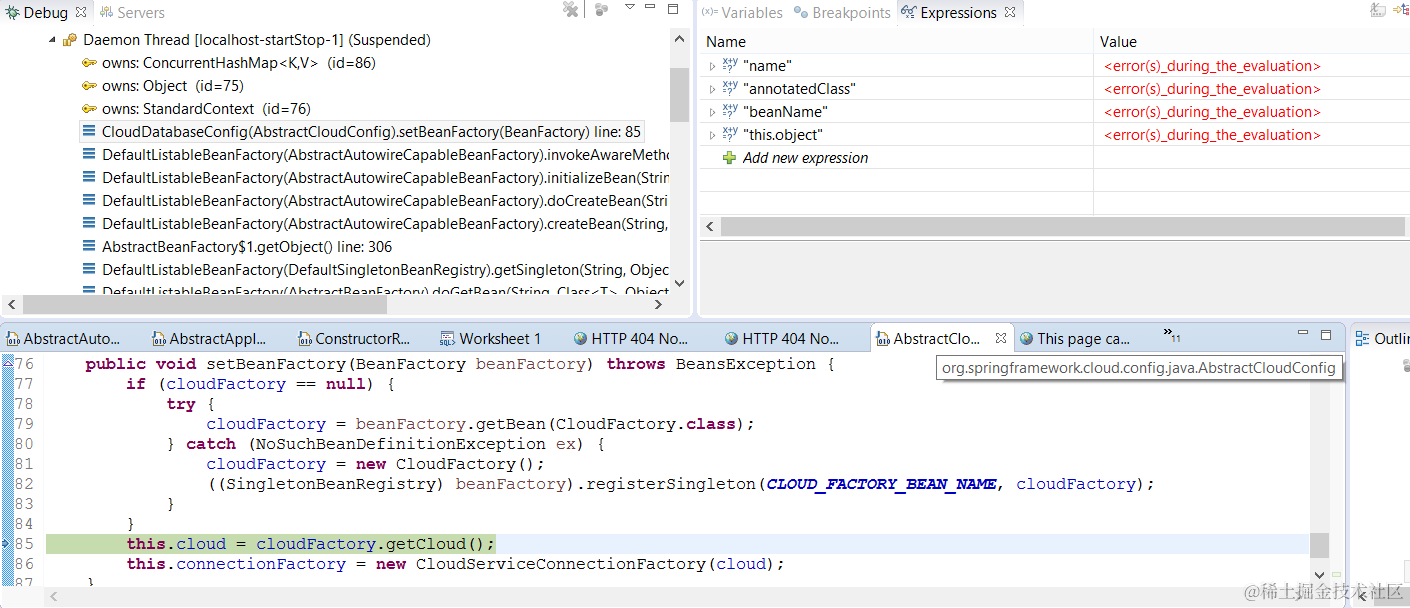Close the Debug view tab
Screen dimensions: 1410x608
pyautogui.click(x=81, y=13)
